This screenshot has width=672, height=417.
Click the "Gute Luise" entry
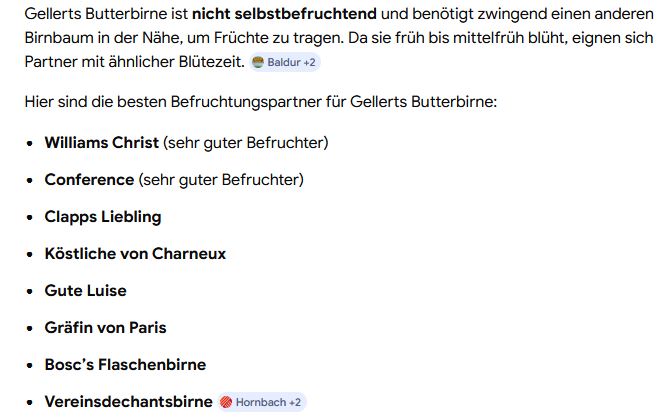(85, 290)
